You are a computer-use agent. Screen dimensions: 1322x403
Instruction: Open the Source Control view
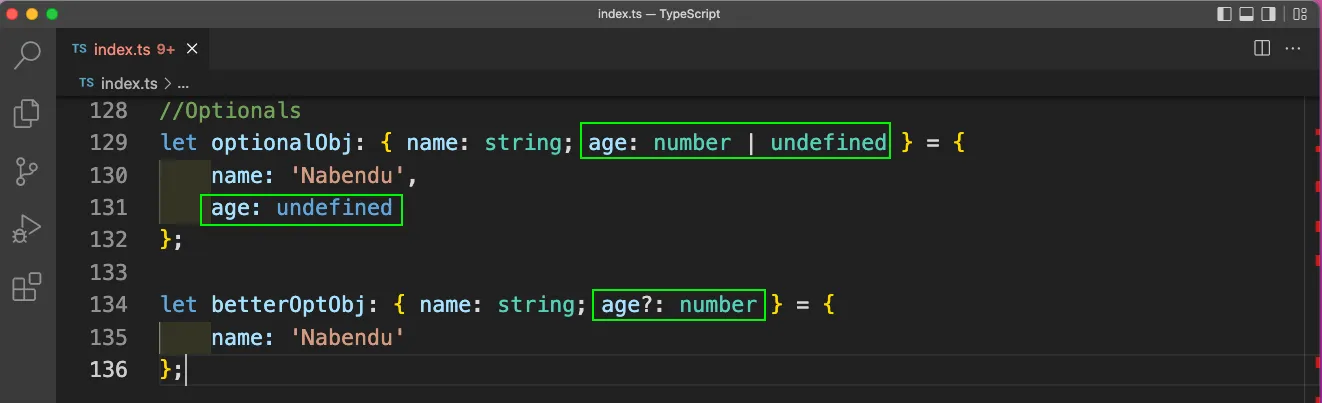(27, 171)
